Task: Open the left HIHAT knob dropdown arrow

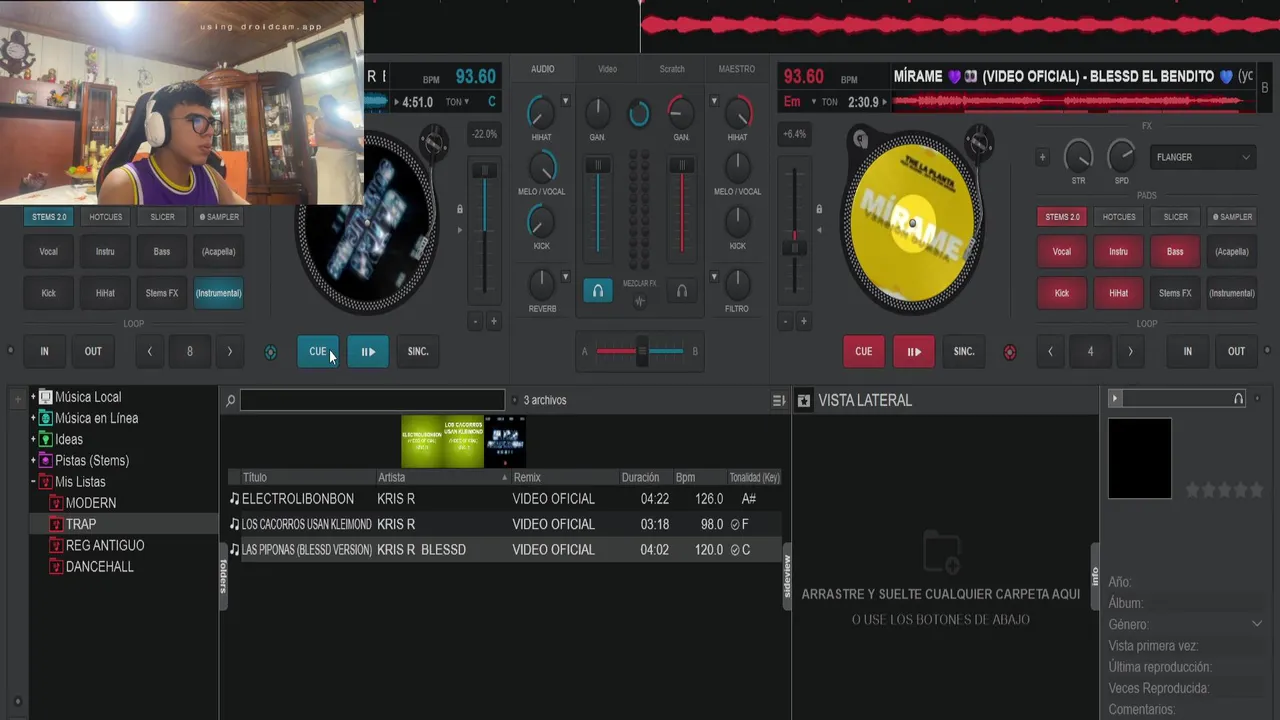Action: (x=565, y=101)
